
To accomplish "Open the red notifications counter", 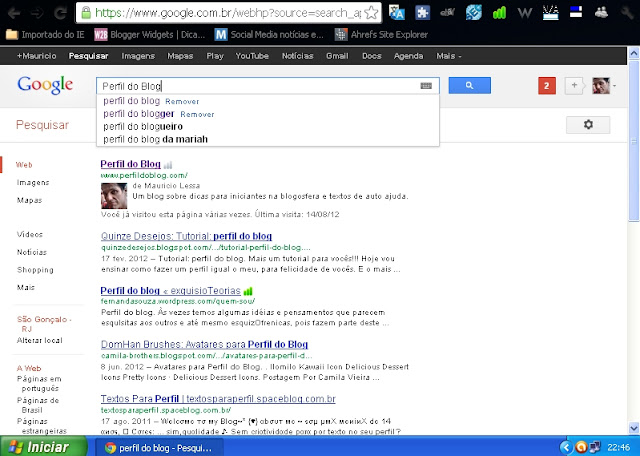I will coord(547,86).
